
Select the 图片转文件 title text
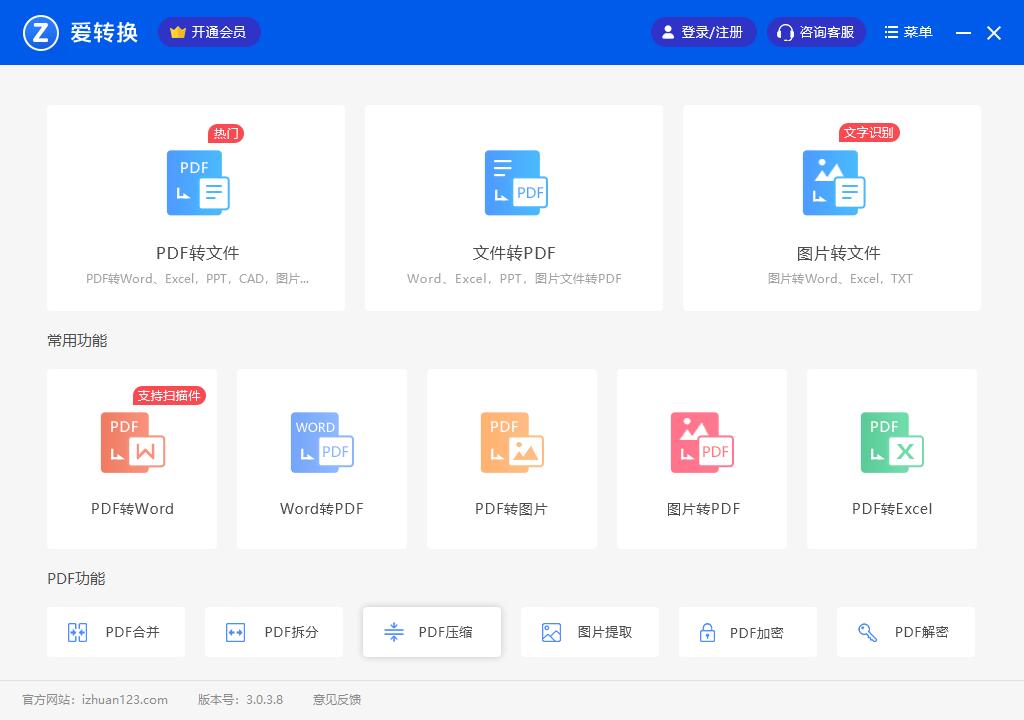coord(839,253)
